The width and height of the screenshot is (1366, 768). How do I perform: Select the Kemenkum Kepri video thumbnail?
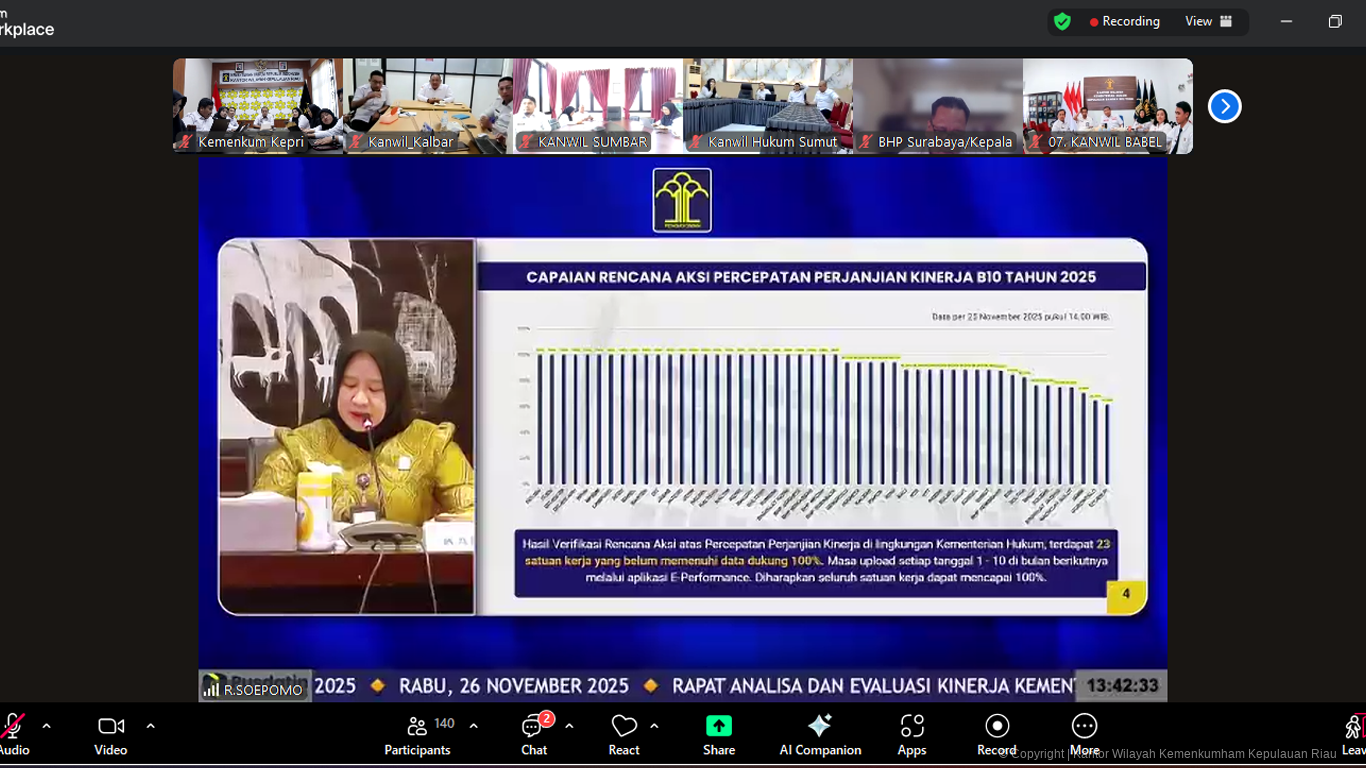(258, 105)
